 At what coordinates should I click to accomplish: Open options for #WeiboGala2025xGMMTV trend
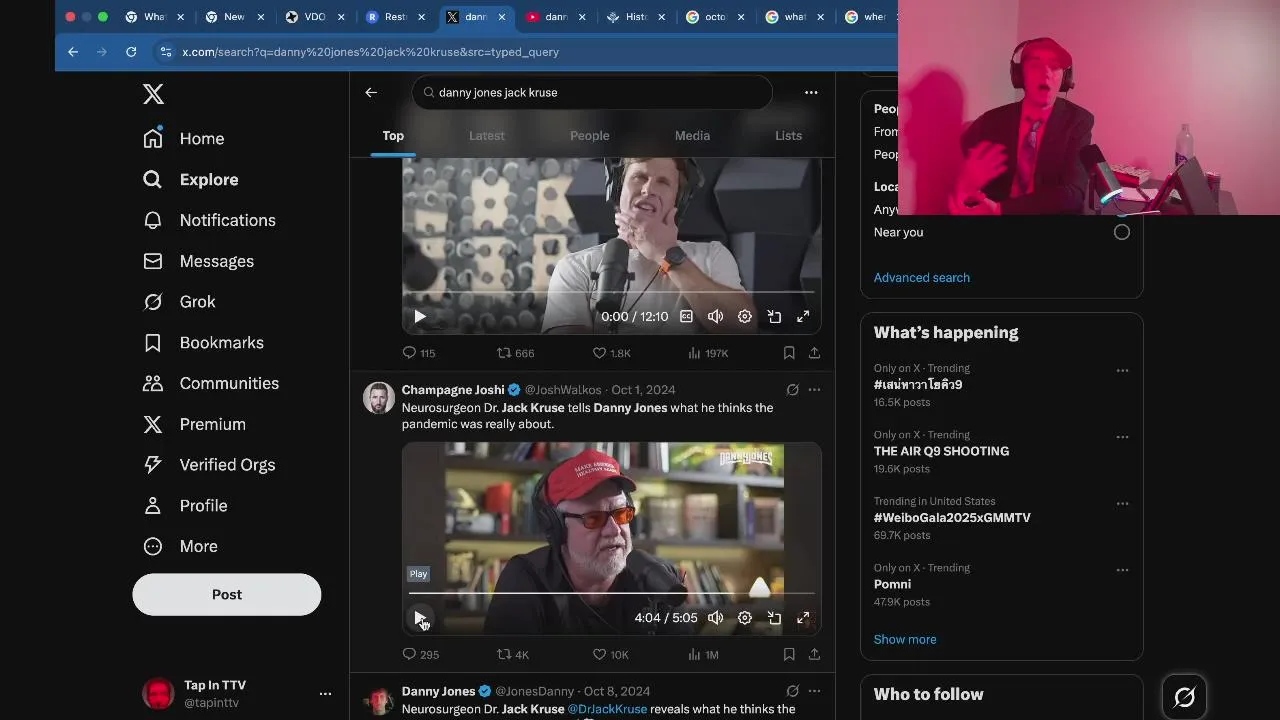click(x=1122, y=503)
